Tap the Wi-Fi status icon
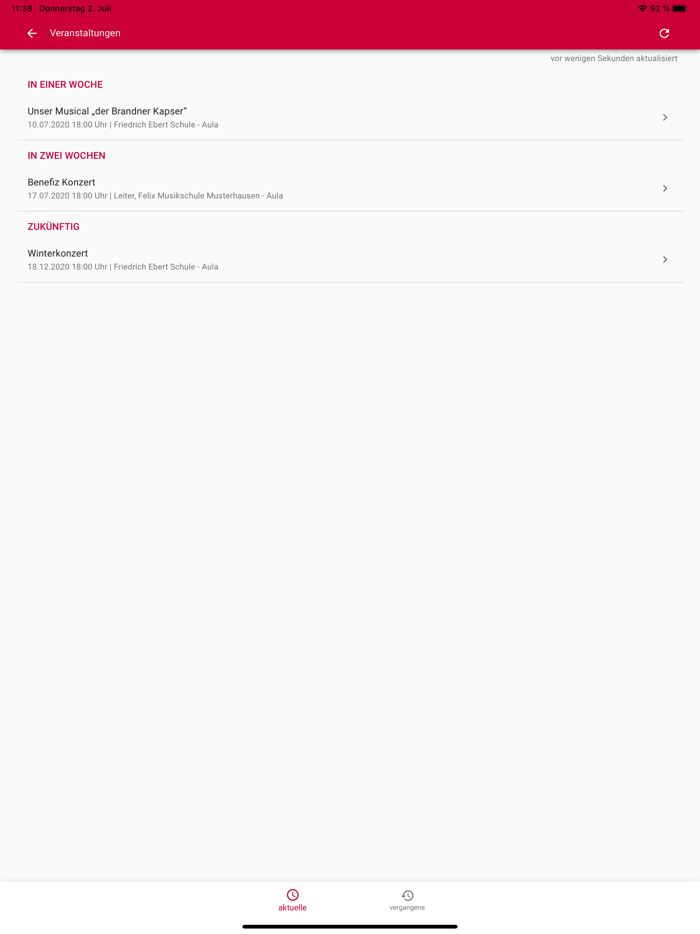700x934 pixels. coord(642,8)
